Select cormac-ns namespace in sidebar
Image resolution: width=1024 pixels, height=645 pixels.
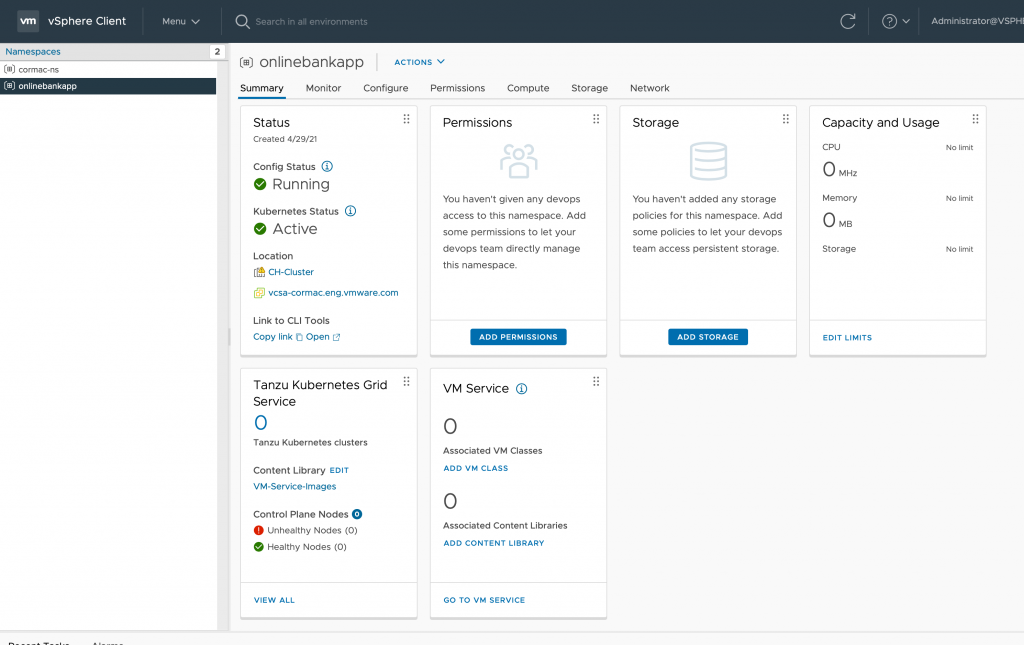click(38, 69)
